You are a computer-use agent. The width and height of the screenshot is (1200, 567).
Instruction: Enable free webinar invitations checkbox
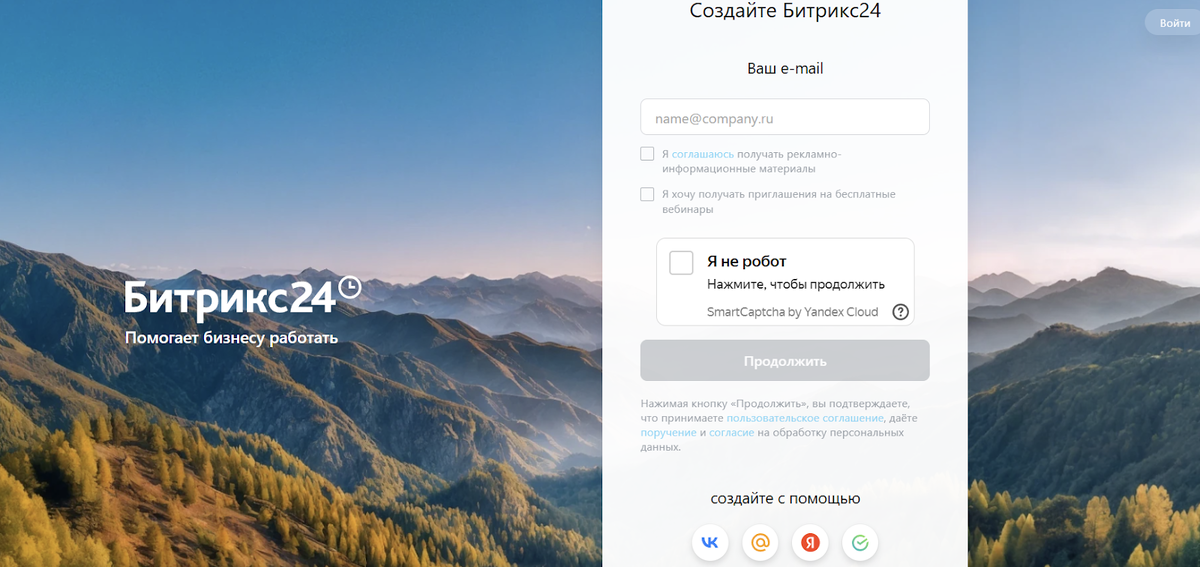[647, 194]
